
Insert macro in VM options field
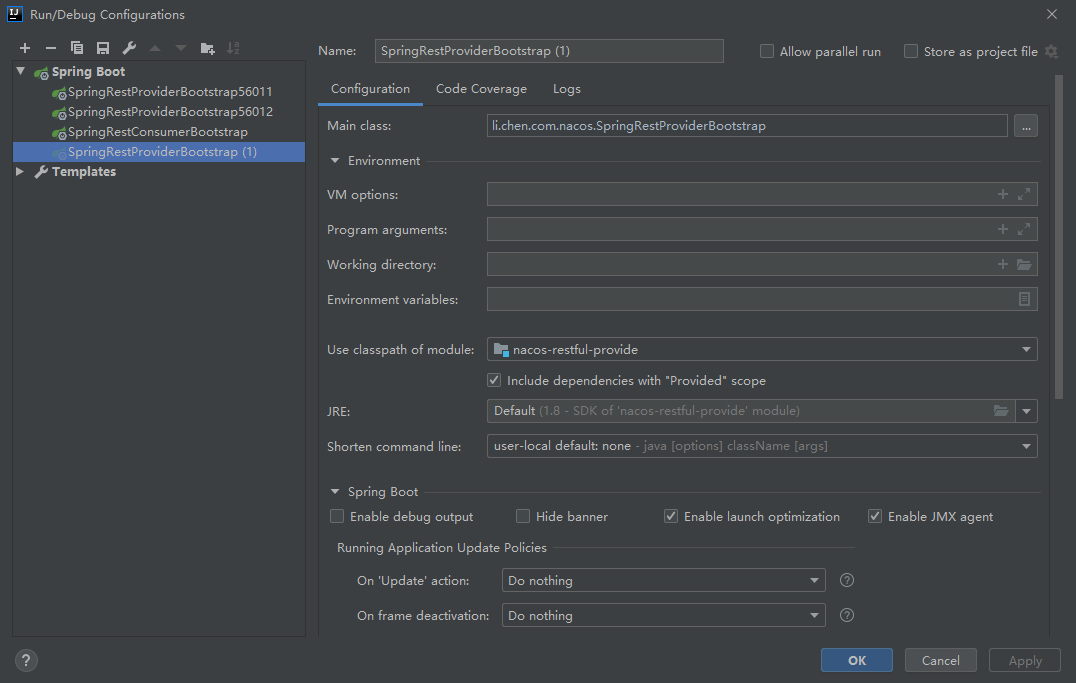tap(1003, 195)
